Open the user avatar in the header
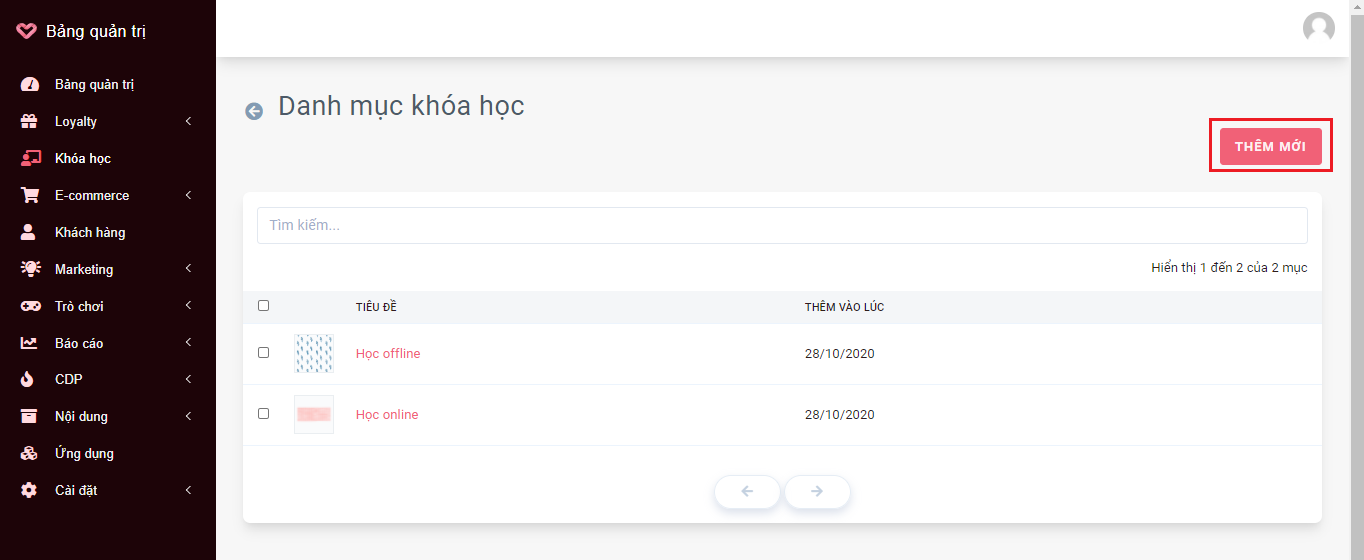 [x=1318, y=28]
